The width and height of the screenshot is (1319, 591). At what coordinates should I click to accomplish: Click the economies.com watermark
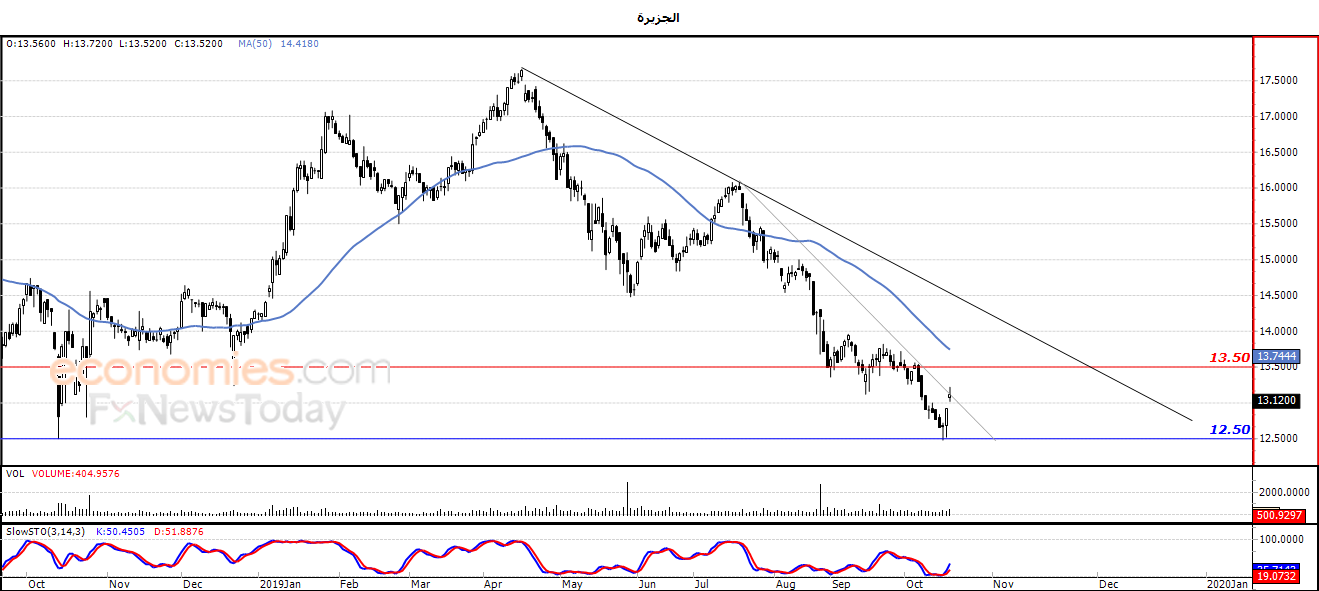pyautogui.click(x=220, y=371)
